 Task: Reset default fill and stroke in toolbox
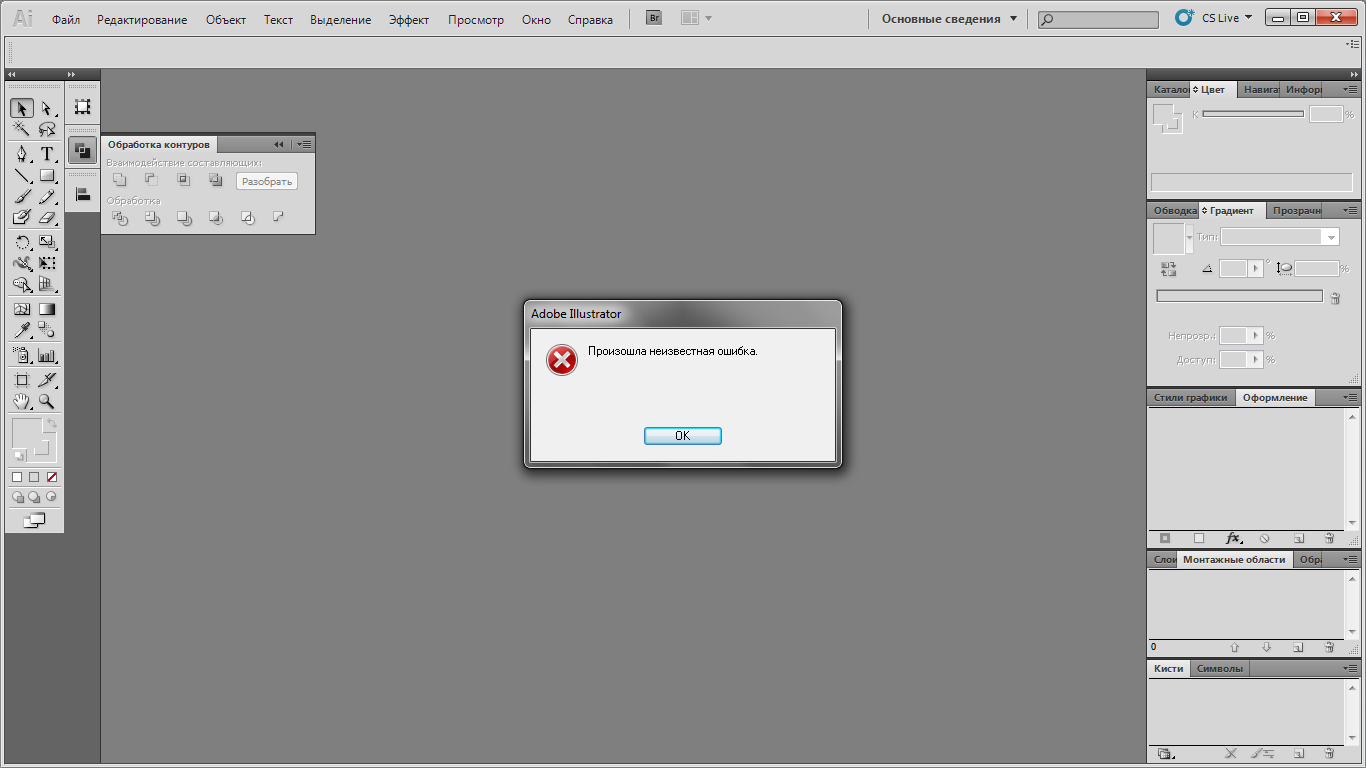19,455
